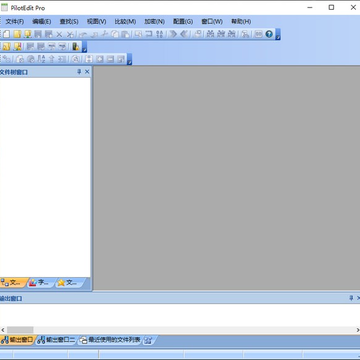
Task: Pin the 文件树窗口 panel
Action: [x=79, y=72]
